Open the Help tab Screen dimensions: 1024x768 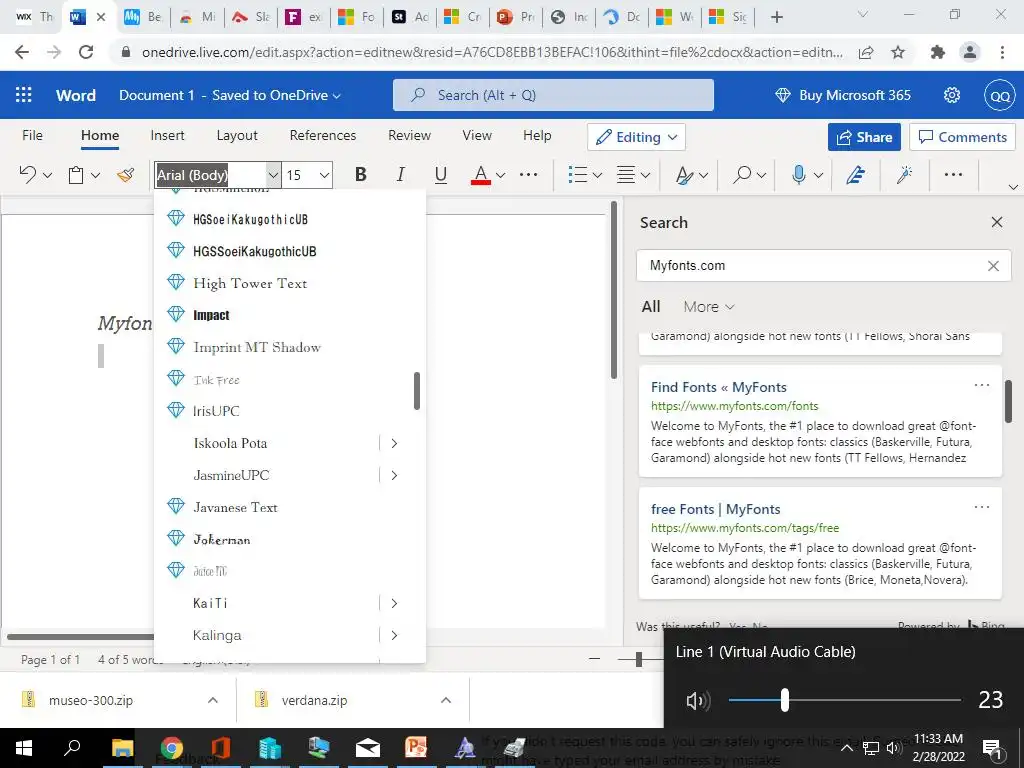[537, 135]
